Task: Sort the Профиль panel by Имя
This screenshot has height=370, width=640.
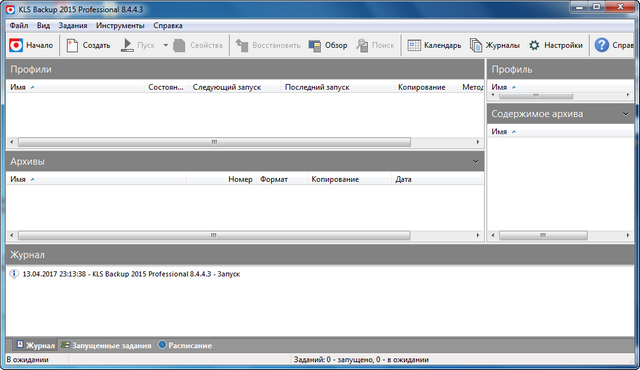Action: [560, 87]
